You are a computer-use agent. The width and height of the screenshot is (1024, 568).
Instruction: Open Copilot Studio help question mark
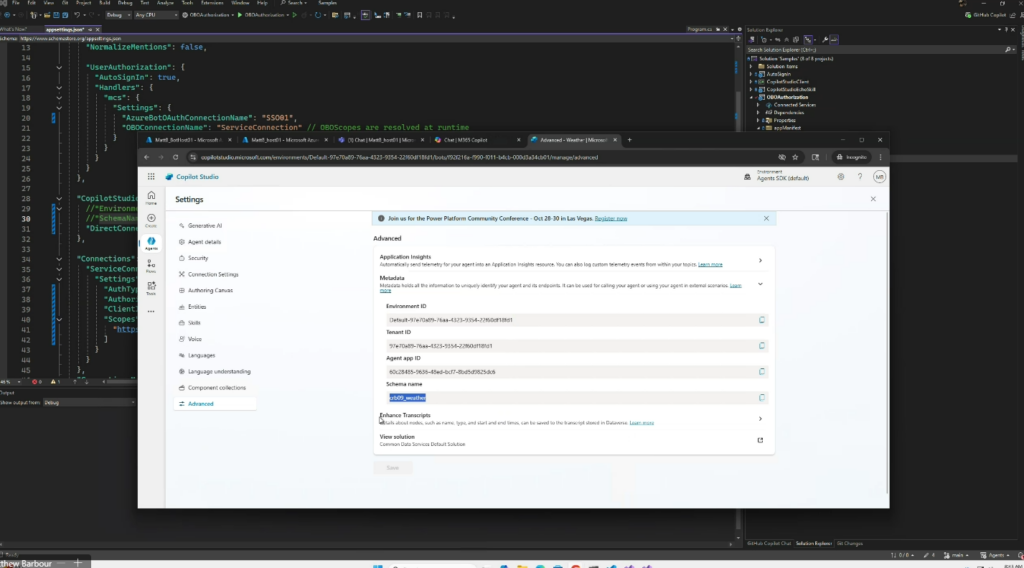[859, 177]
